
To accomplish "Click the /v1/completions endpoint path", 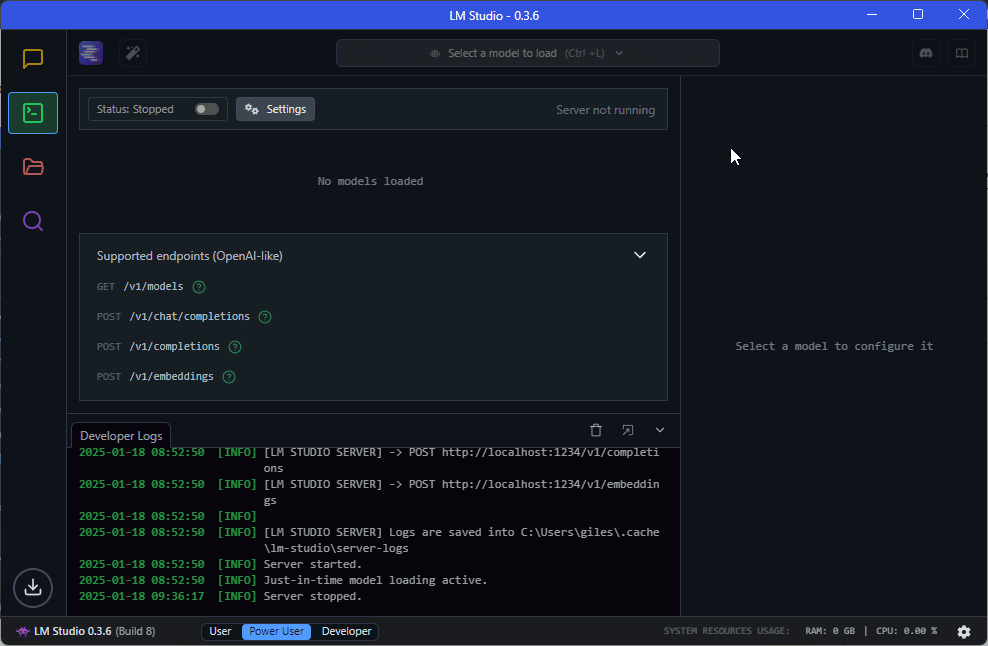I will [175, 347].
